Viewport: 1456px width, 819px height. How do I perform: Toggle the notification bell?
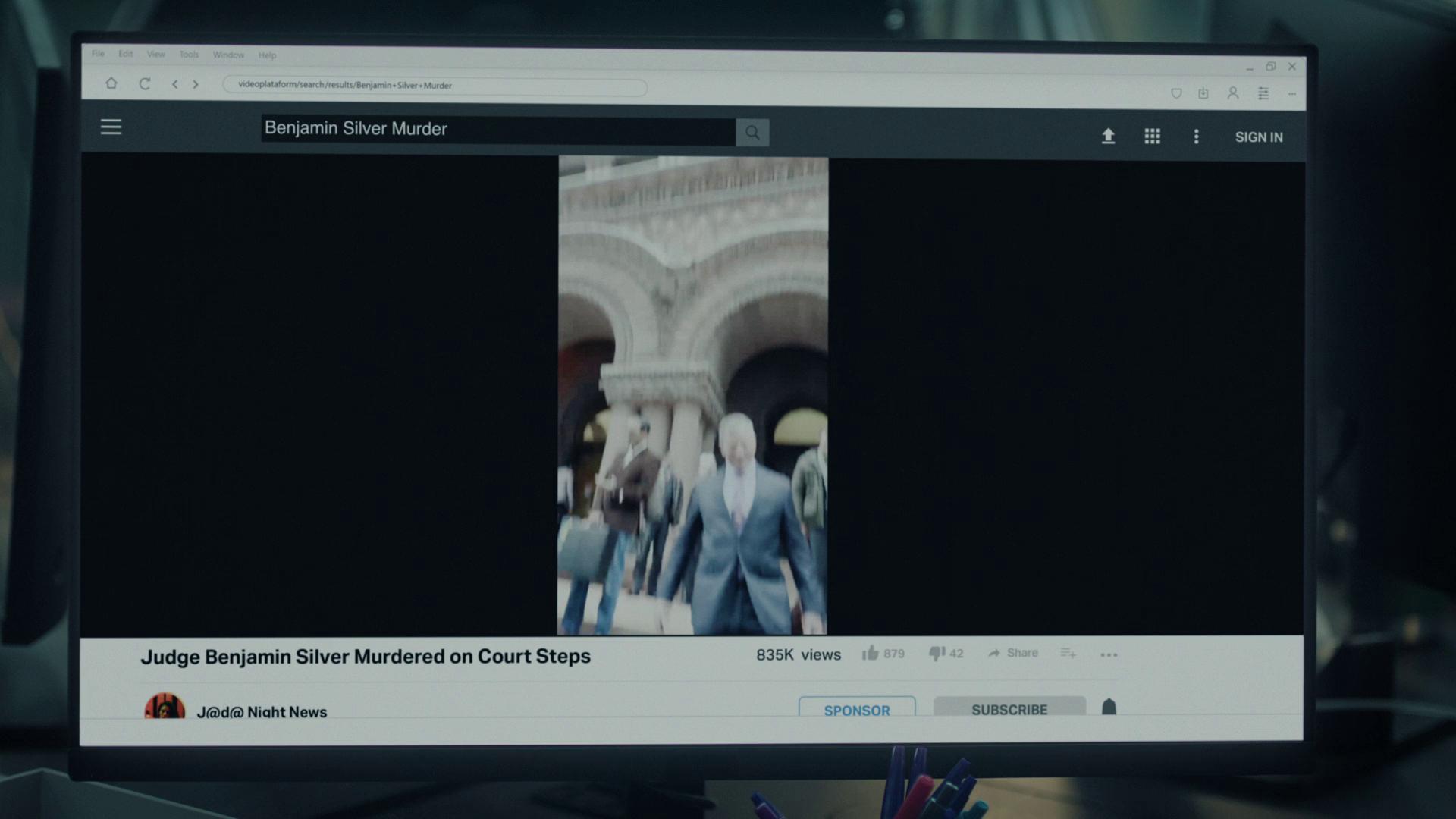coord(1109,707)
